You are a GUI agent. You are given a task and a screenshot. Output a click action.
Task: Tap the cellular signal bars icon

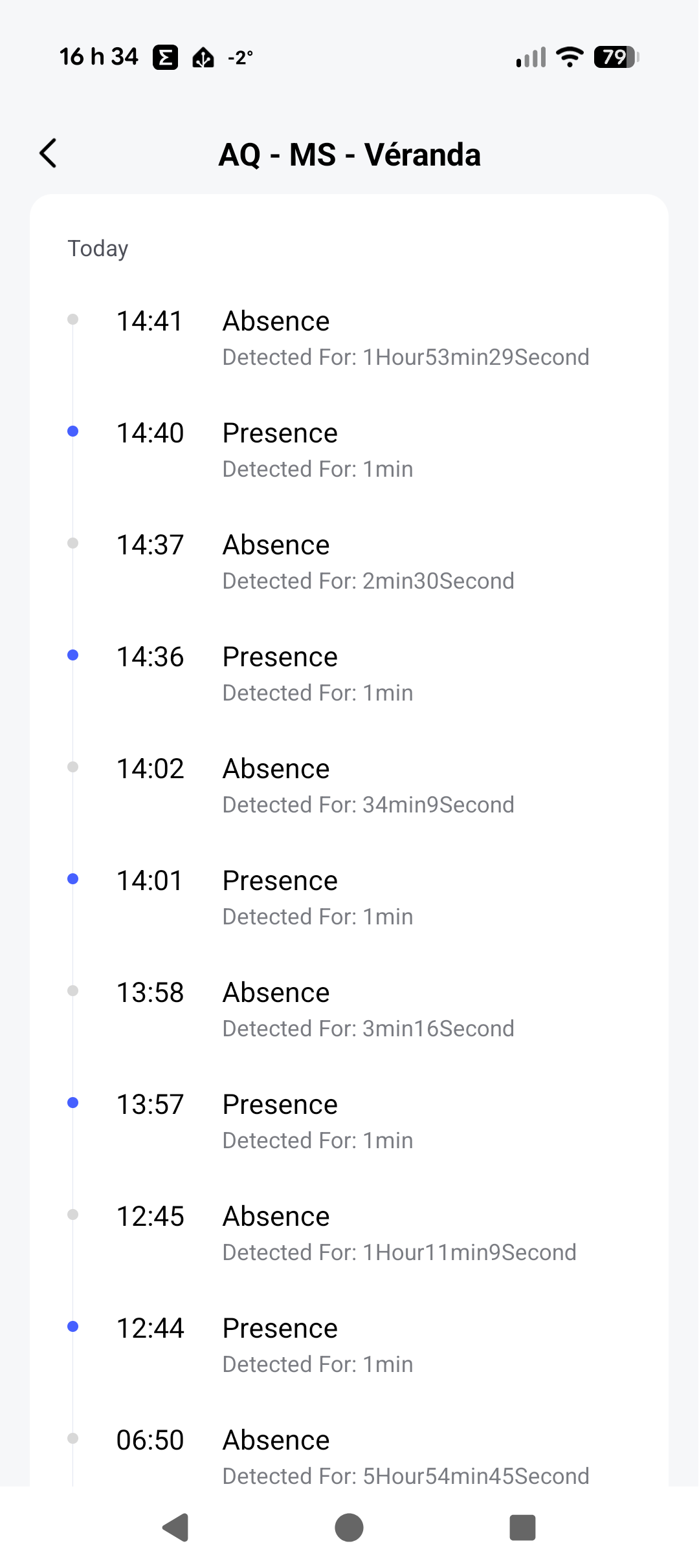click(x=531, y=57)
